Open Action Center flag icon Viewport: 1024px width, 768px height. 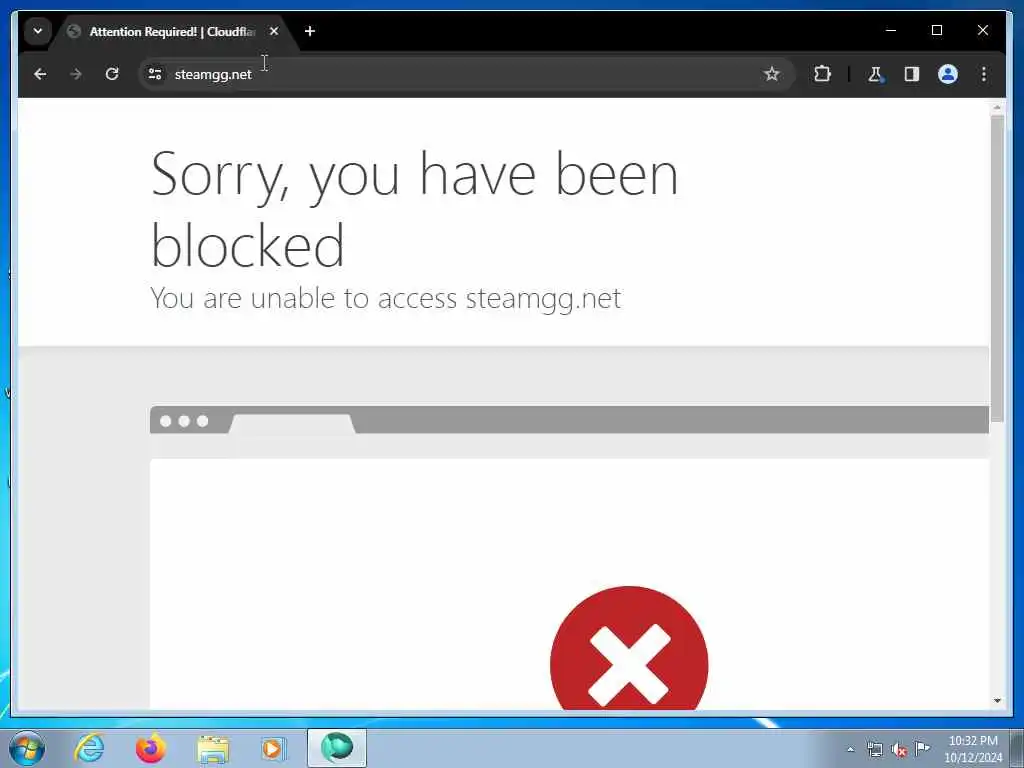coord(922,748)
